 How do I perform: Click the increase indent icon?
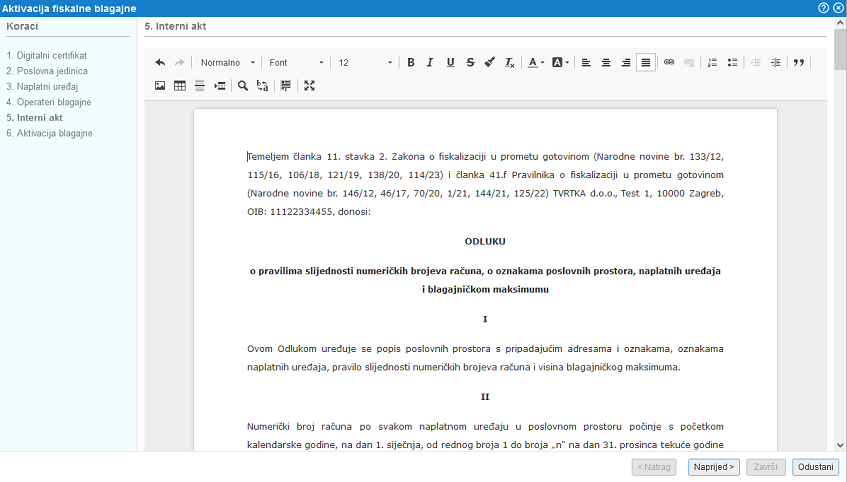(776, 63)
